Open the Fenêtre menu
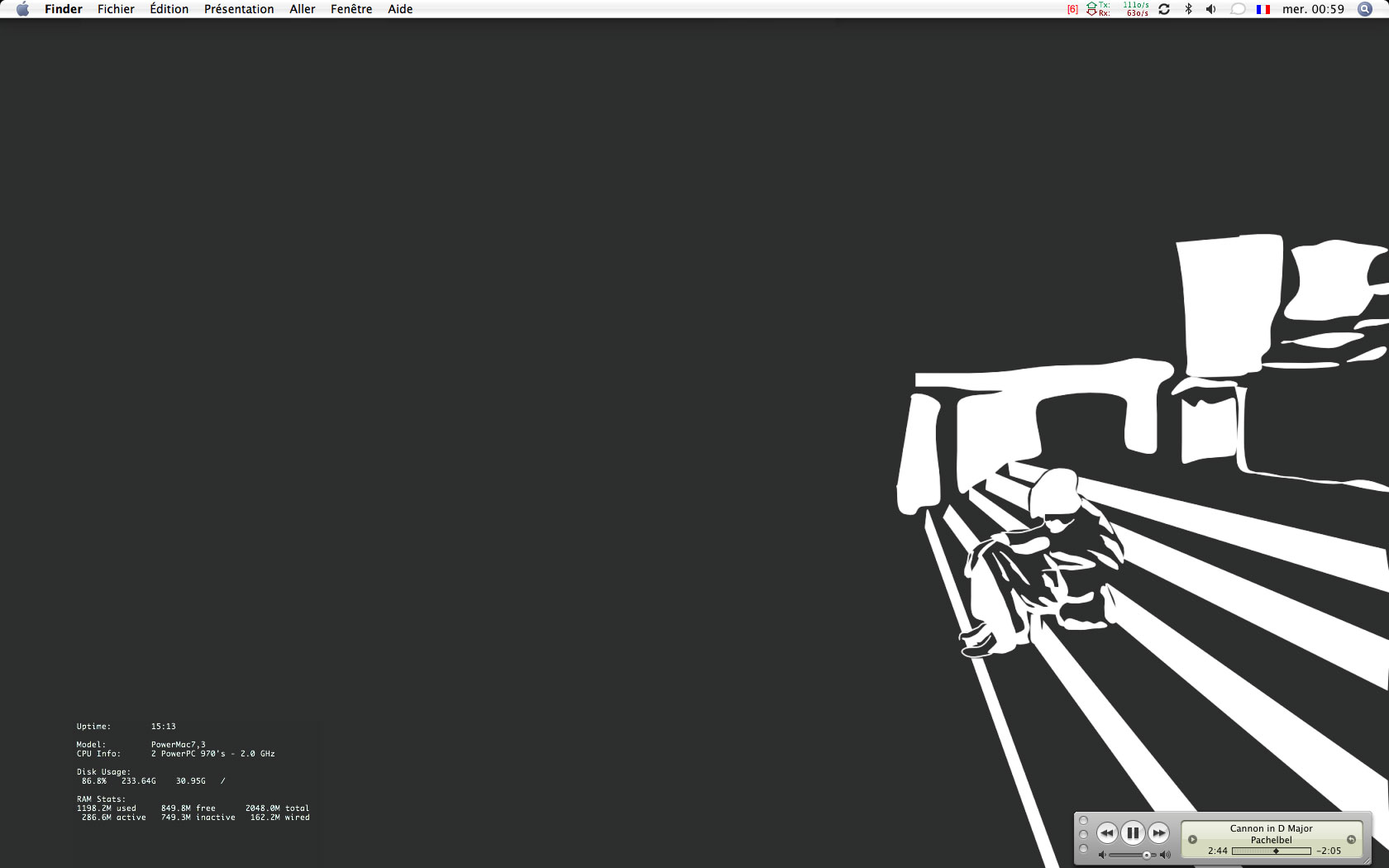Viewport: 1389px width, 868px height. pyautogui.click(x=351, y=9)
